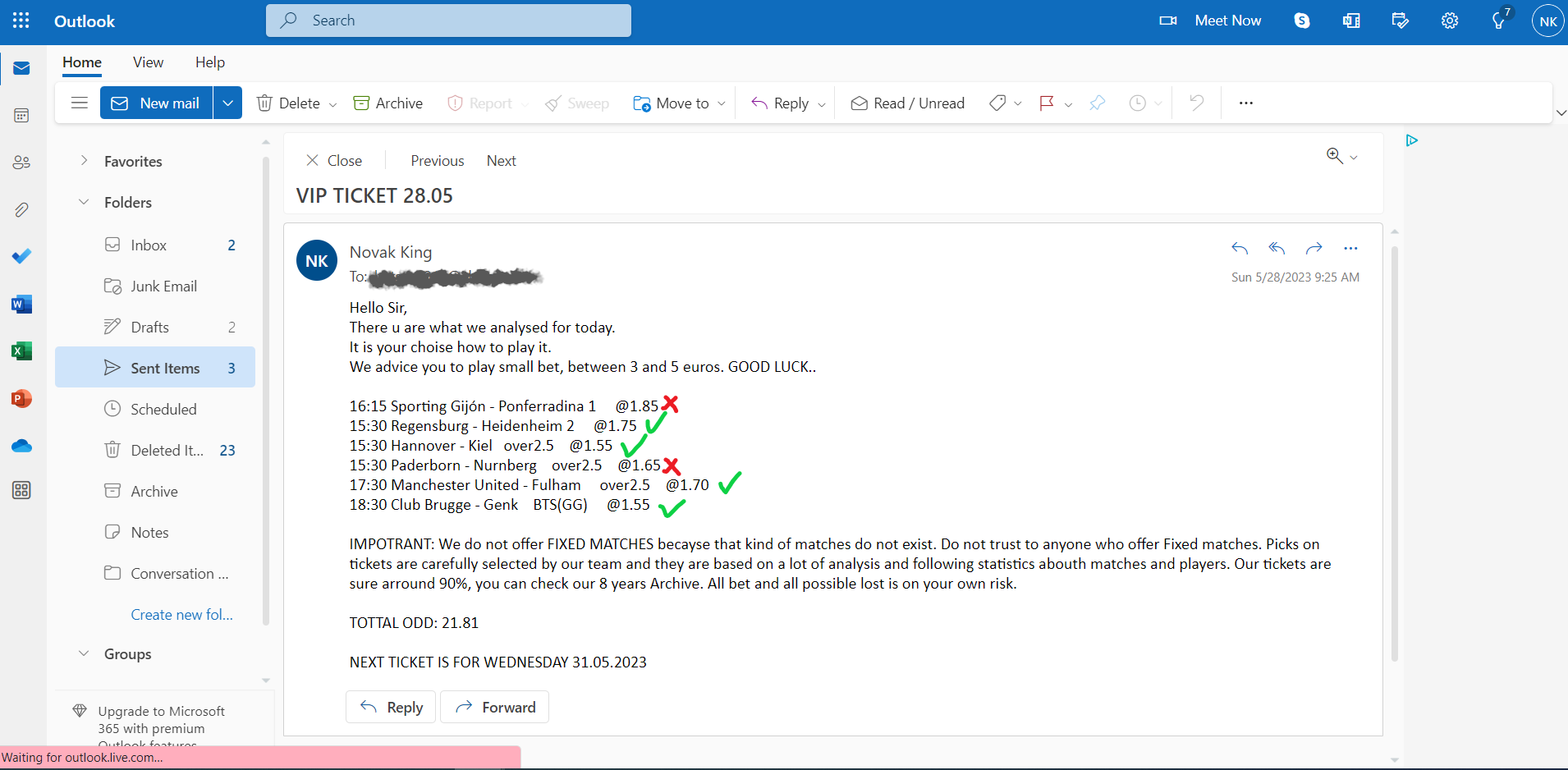This screenshot has height=770, width=1568.
Task: Open Mail from the left rail
Action: pyautogui.click(x=21, y=68)
